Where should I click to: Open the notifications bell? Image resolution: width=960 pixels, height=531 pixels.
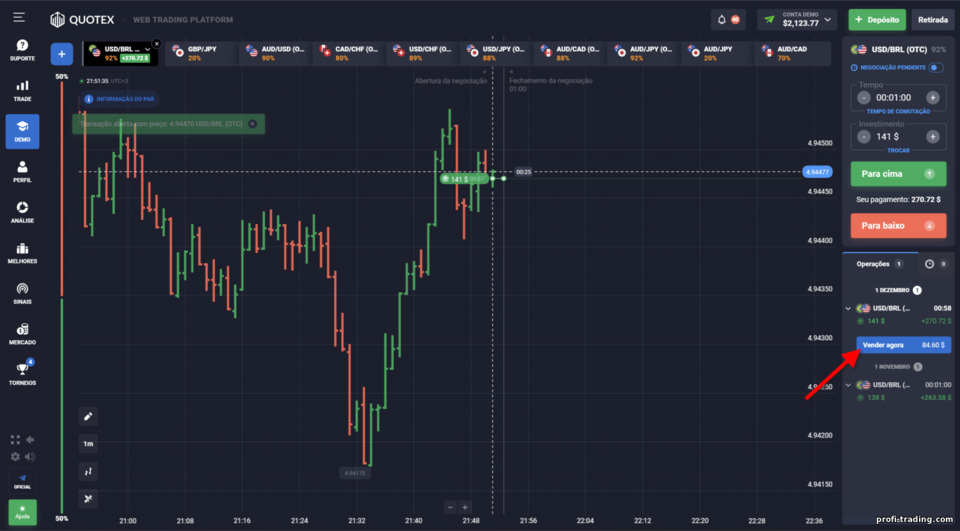tap(721, 20)
